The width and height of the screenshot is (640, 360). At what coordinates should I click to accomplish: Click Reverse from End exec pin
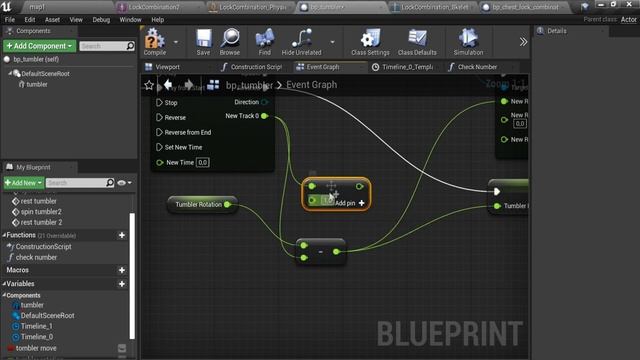(160, 132)
